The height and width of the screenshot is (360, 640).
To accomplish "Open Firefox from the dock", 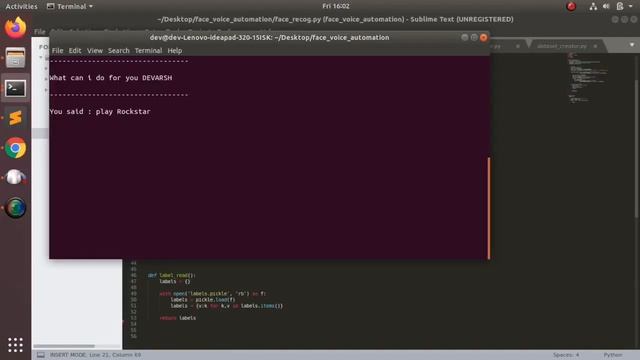I will (x=16, y=28).
